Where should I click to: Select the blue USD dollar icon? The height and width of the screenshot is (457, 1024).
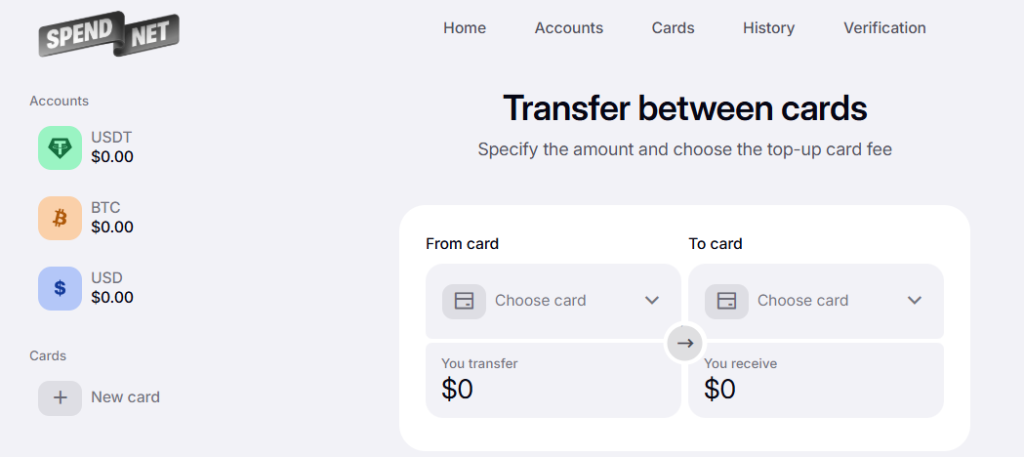pyautogui.click(x=60, y=288)
